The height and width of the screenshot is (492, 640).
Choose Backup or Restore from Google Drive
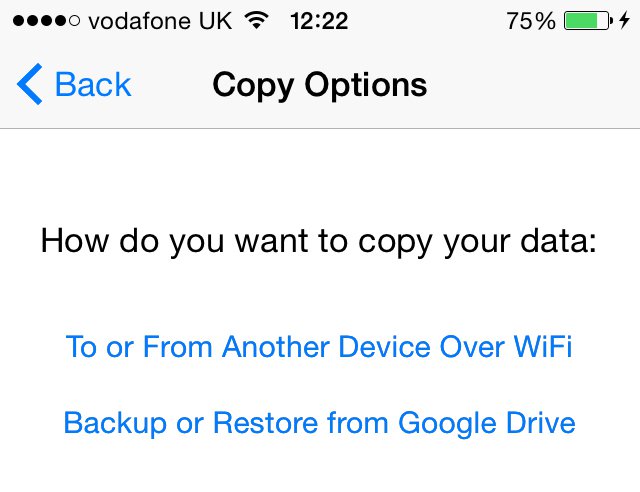pos(319,423)
